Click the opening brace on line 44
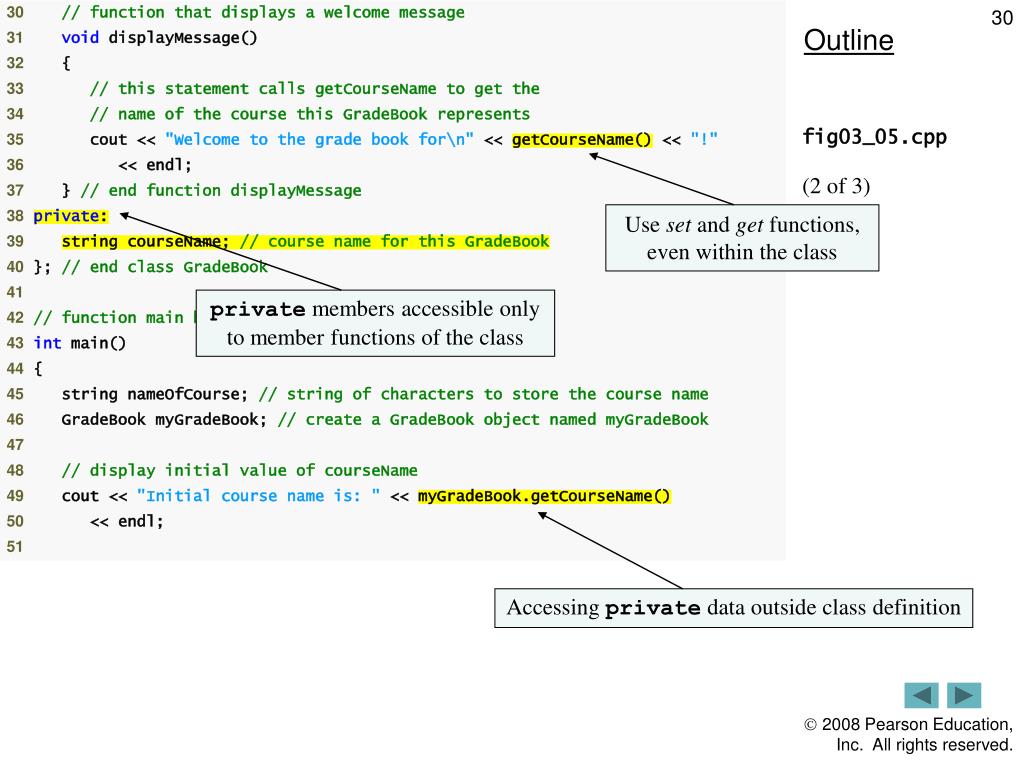The image size is (1024, 768). pos(38,369)
